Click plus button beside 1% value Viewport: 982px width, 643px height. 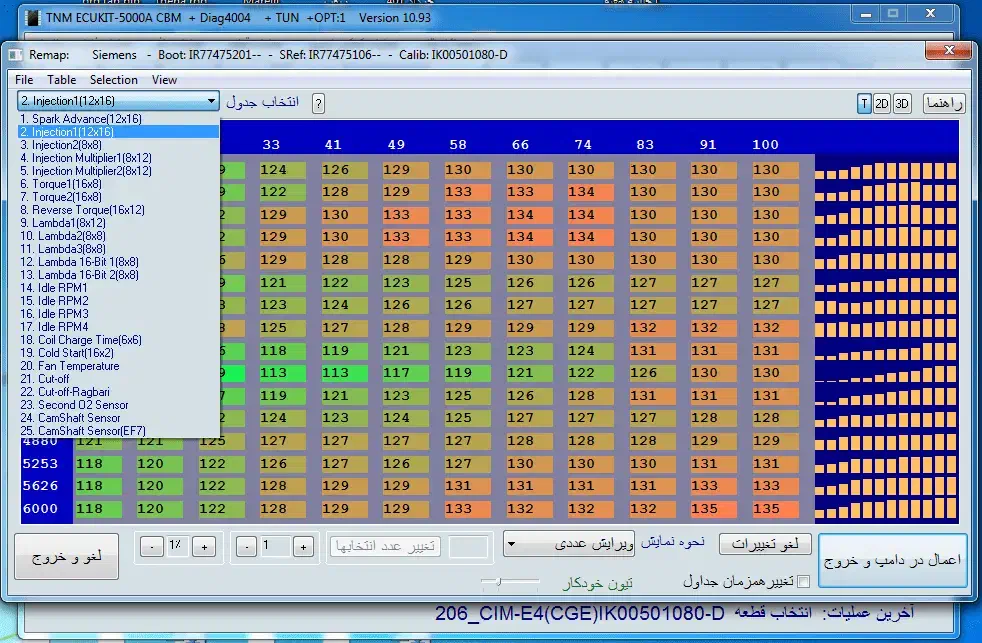tap(204, 547)
